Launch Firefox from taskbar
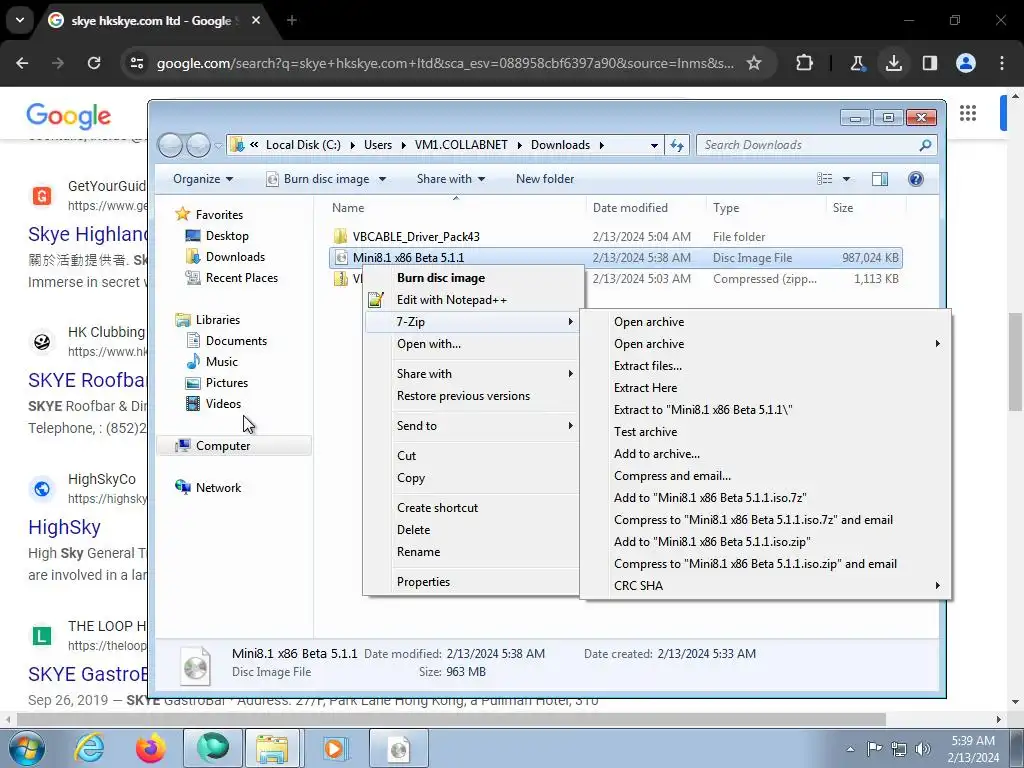1024x768 pixels. pos(150,748)
